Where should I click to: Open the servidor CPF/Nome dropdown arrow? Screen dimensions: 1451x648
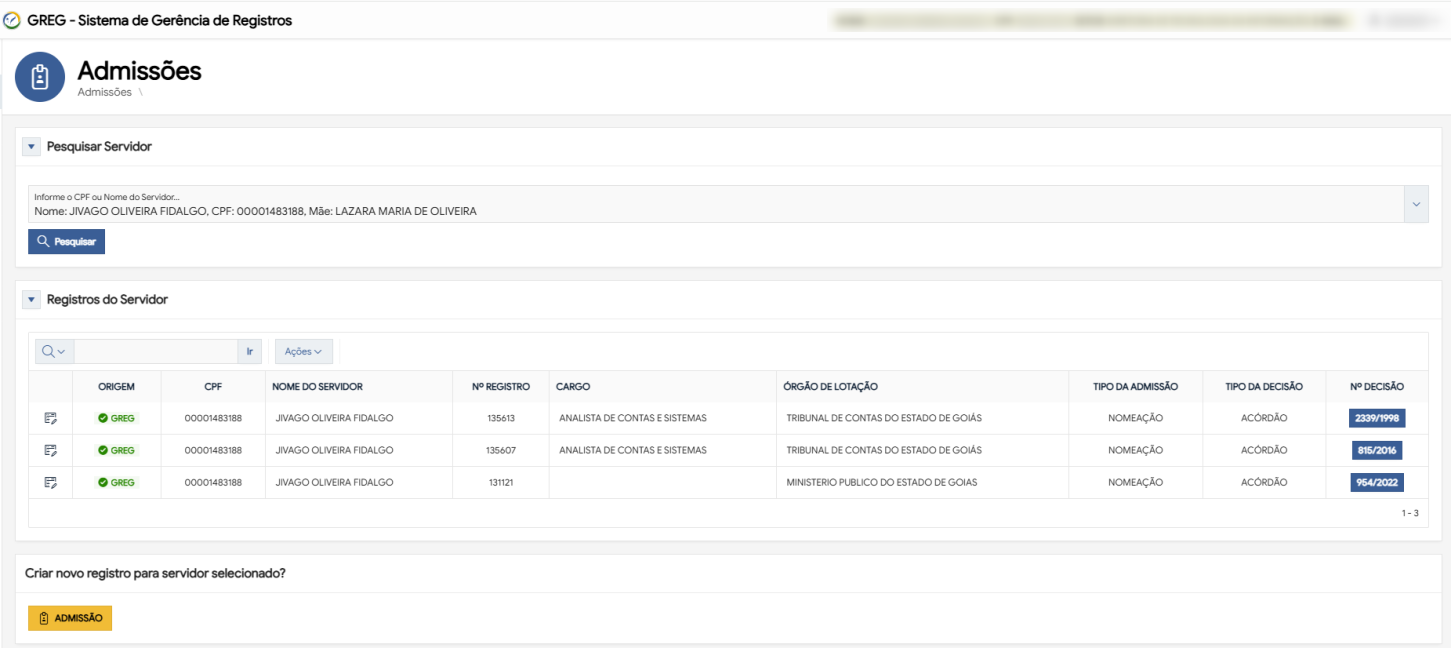(x=1416, y=204)
